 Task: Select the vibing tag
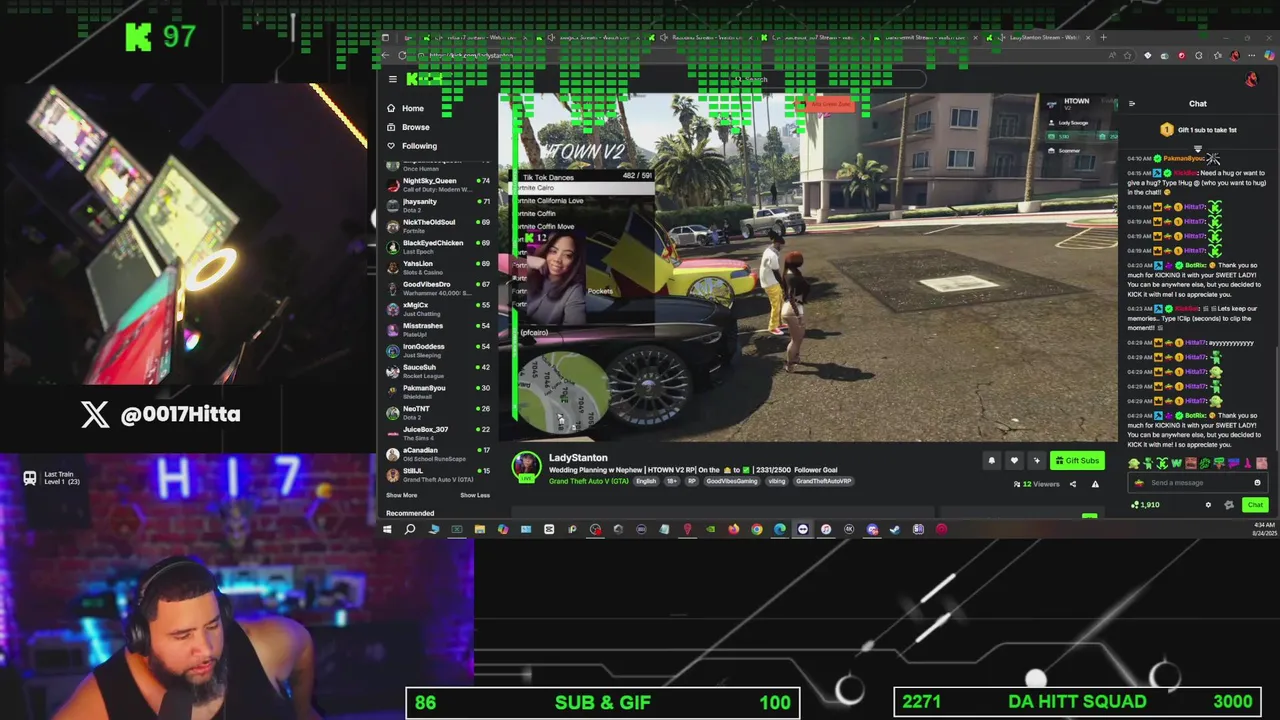click(x=777, y=481)
